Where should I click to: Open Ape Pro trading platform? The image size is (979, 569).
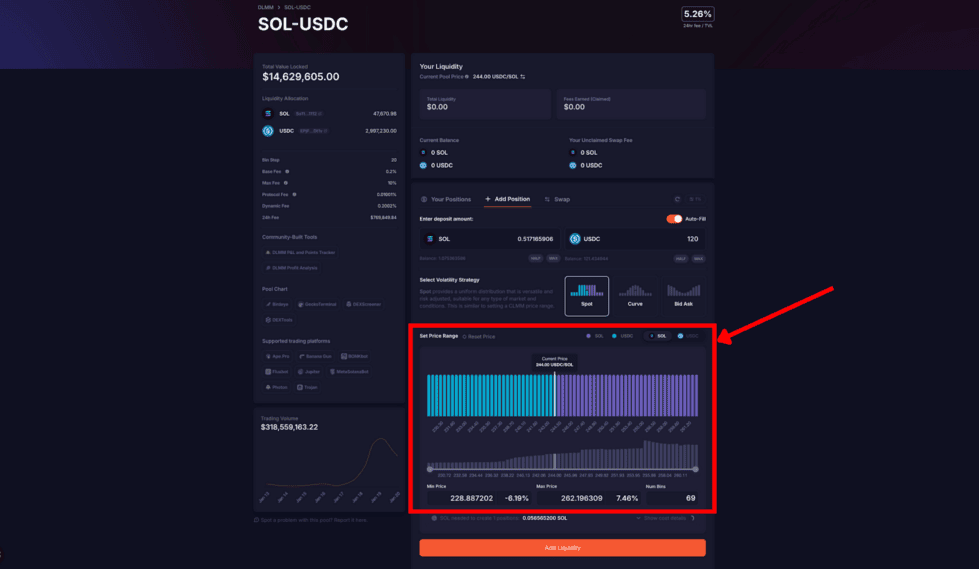277,356
